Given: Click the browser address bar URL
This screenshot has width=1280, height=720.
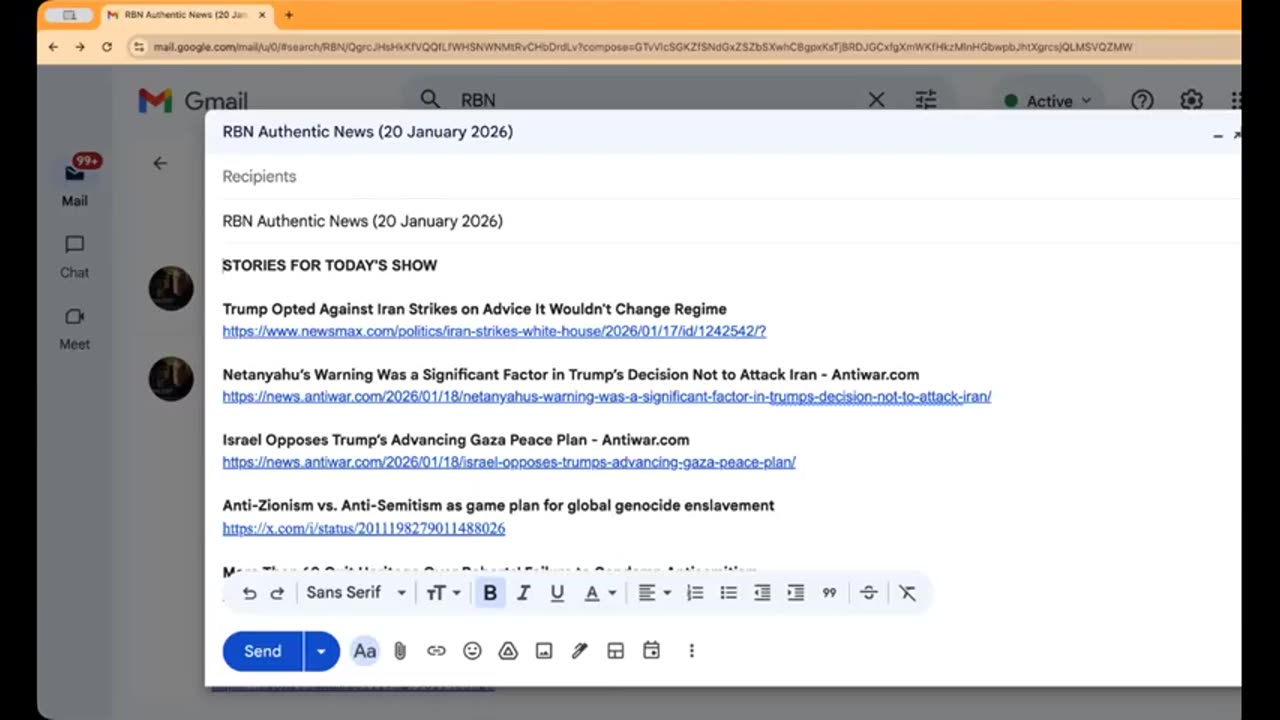Looking at the screenshot, I should tap(643, 47).
